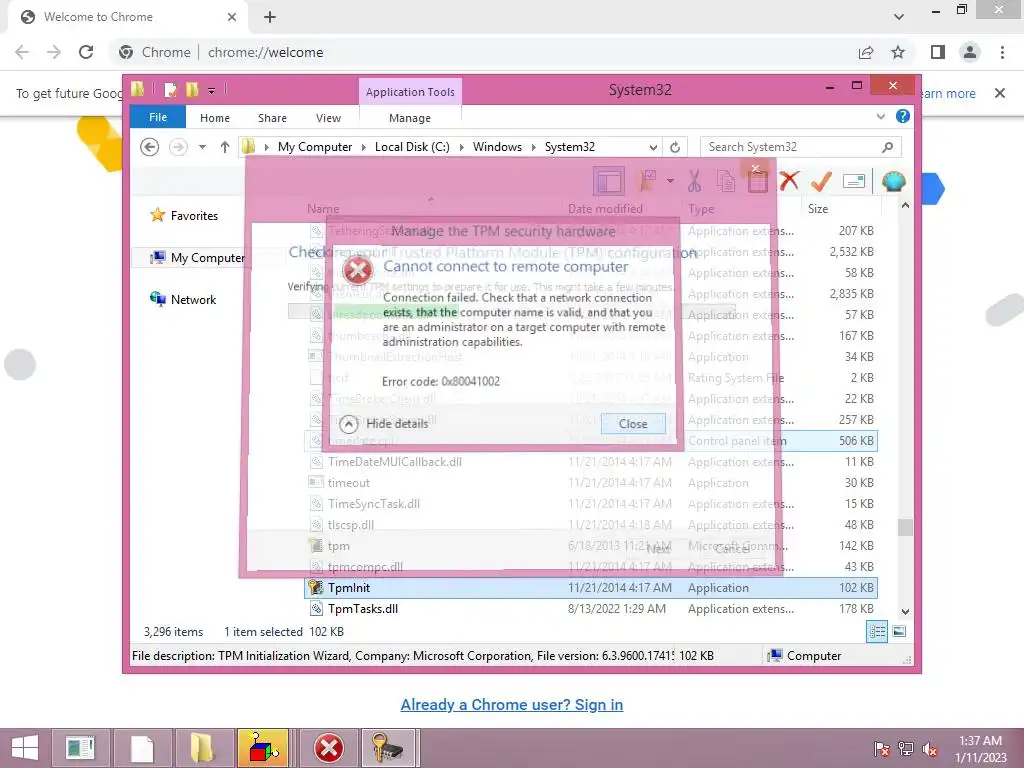Viewport: 1024px width, 768px height.
Task: Open a new Chrome tab with plus
Action: [x=270, y=17]
